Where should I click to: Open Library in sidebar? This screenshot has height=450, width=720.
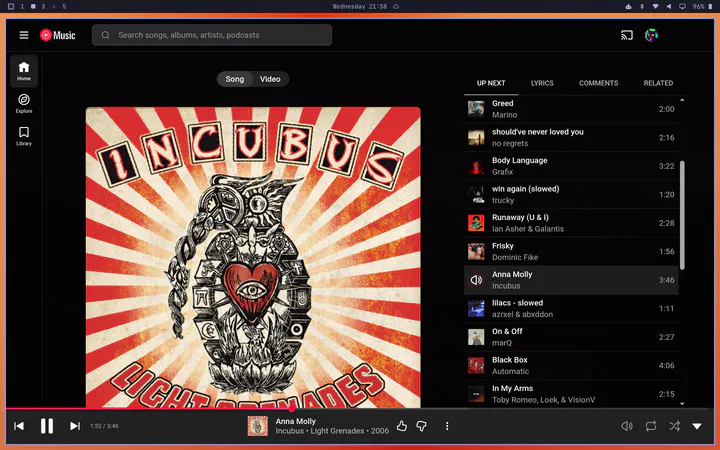click(x=24, y=136)
